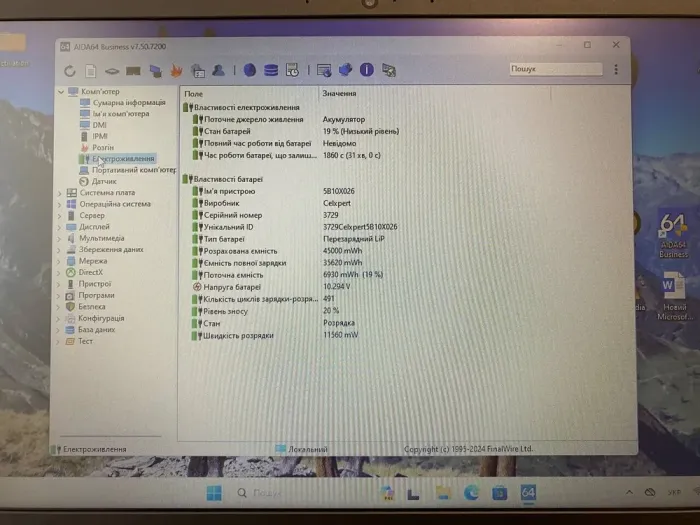This screenshot has height=525, width=700.
Task: Click the Windows Start button
Action: (x=214, y=493)
